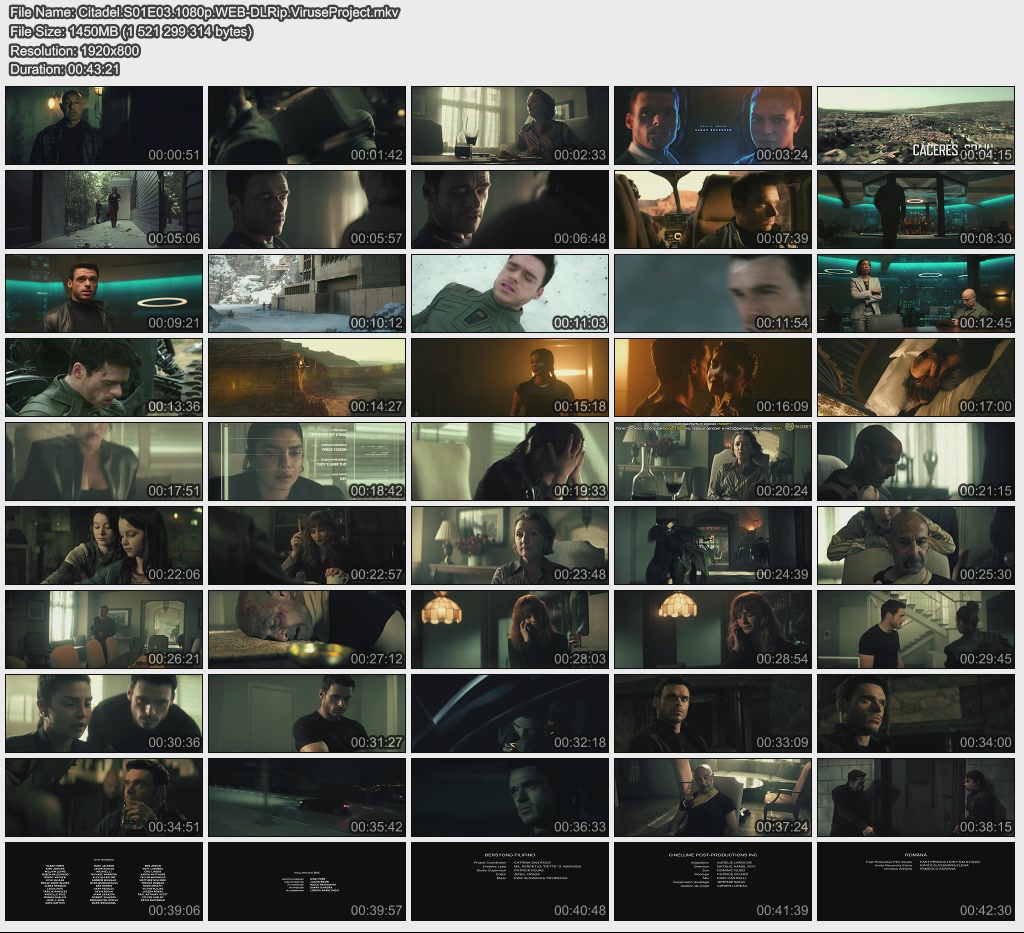
Task: Open the thumbnail stamped 00:15:18
Action: (510, 377)
